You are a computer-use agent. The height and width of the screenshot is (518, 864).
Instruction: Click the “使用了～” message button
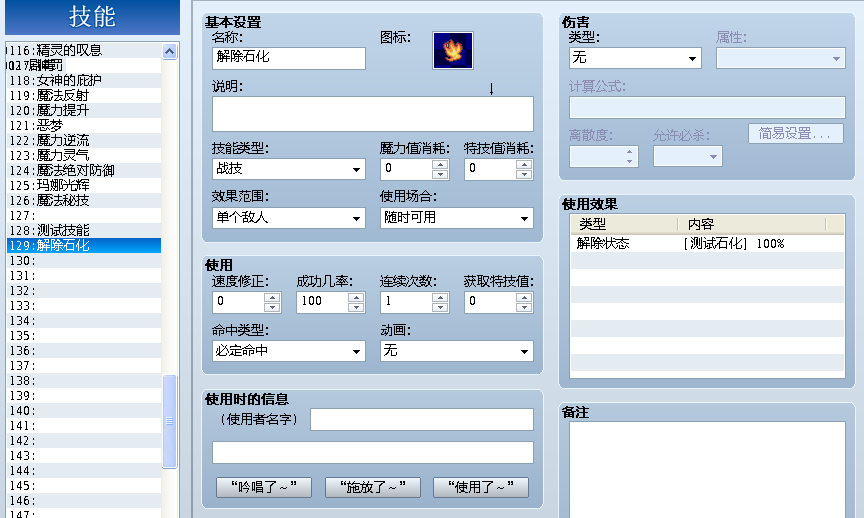pos(481,487)
